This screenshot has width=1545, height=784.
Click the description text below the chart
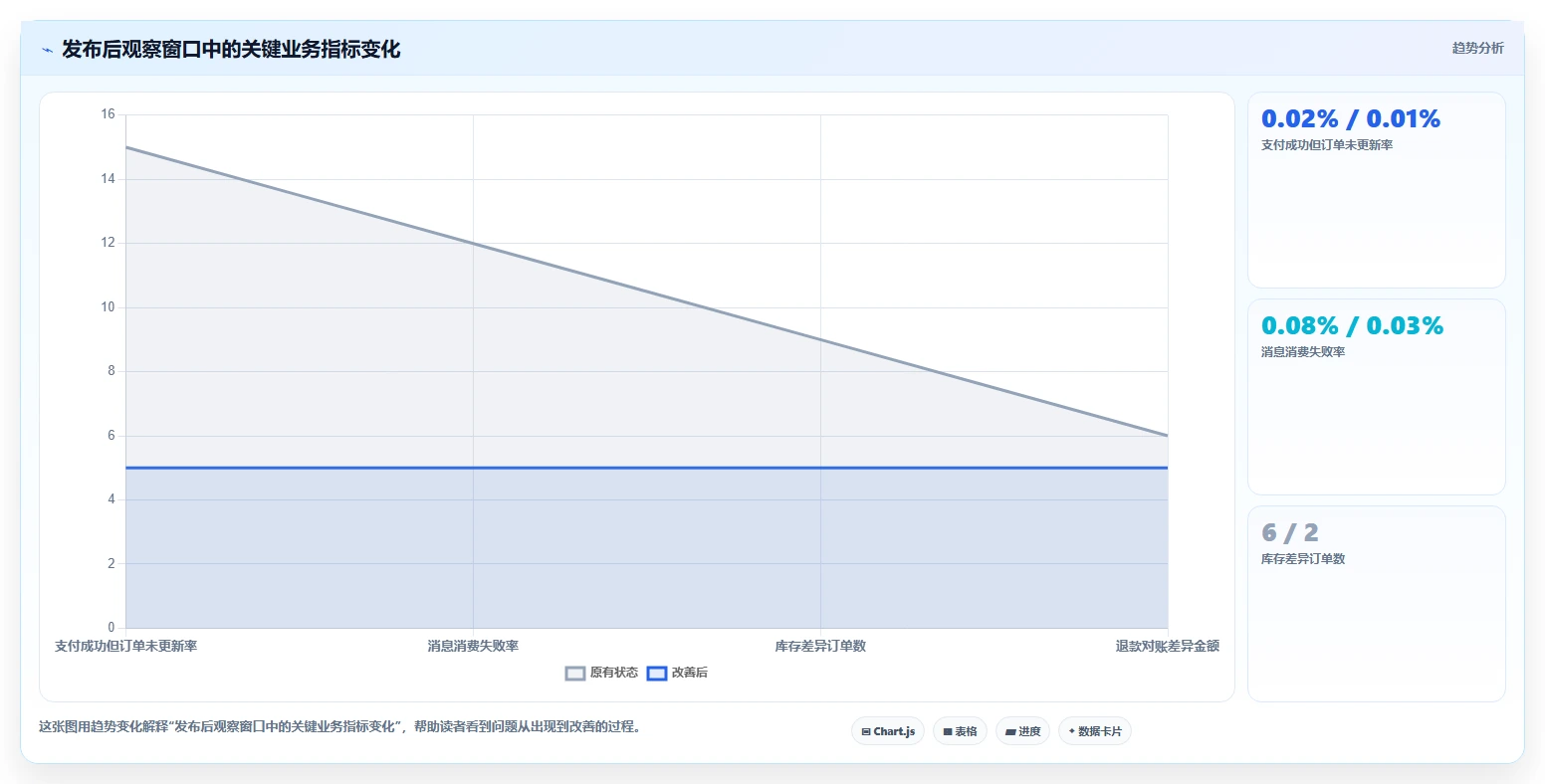coord(341,727)
